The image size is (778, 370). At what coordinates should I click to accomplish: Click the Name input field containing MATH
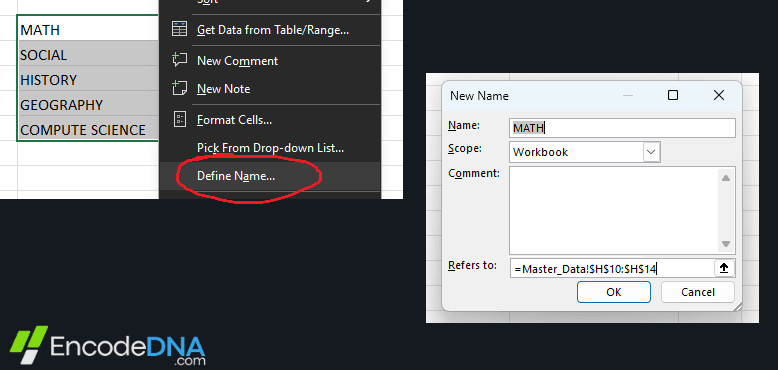point(622,128)
